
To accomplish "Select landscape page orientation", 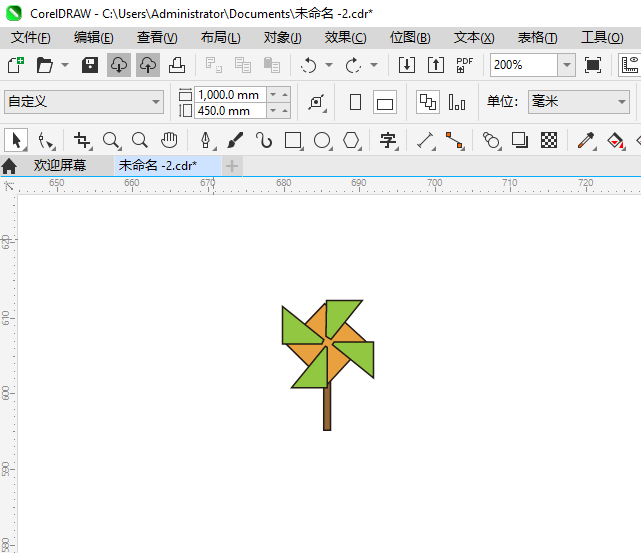I will [385, 102].
